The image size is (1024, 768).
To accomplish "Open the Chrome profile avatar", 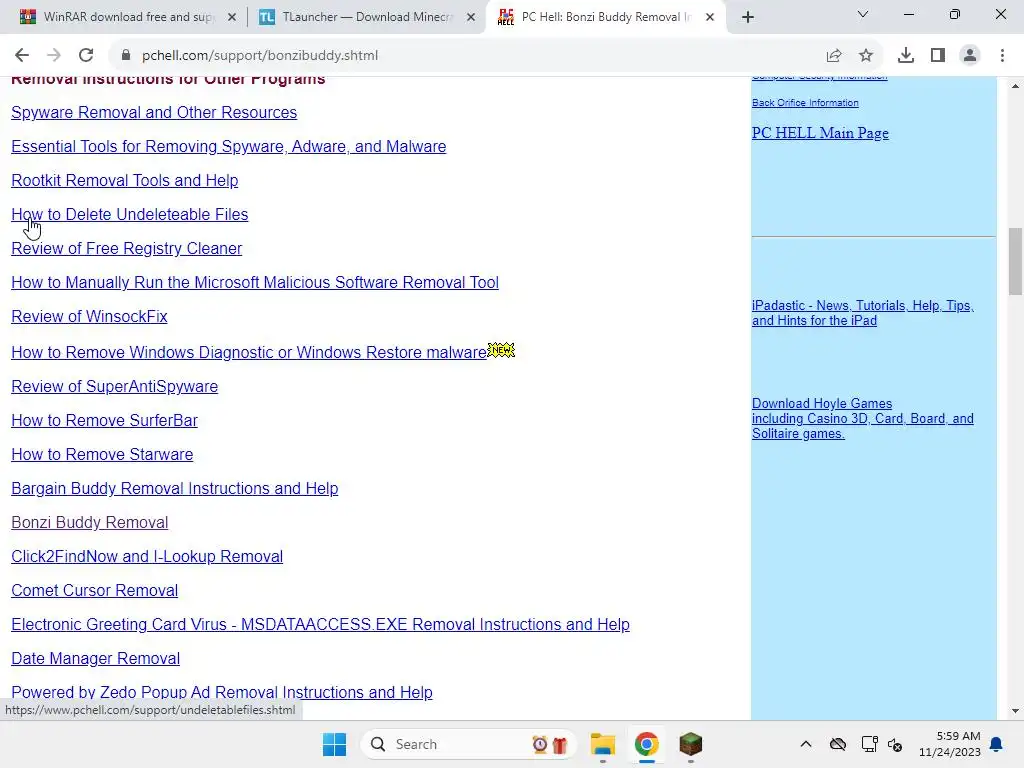I will tap(970, 56).
